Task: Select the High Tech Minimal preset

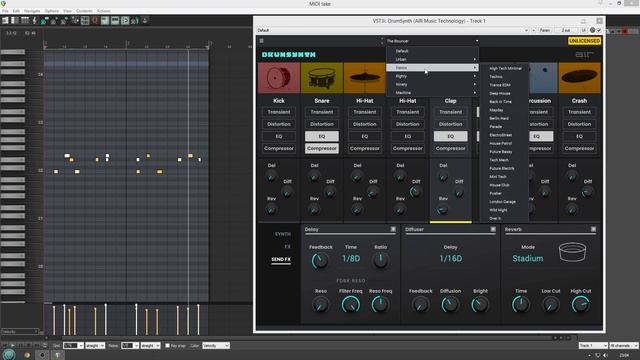Action: tap(505, 69)
